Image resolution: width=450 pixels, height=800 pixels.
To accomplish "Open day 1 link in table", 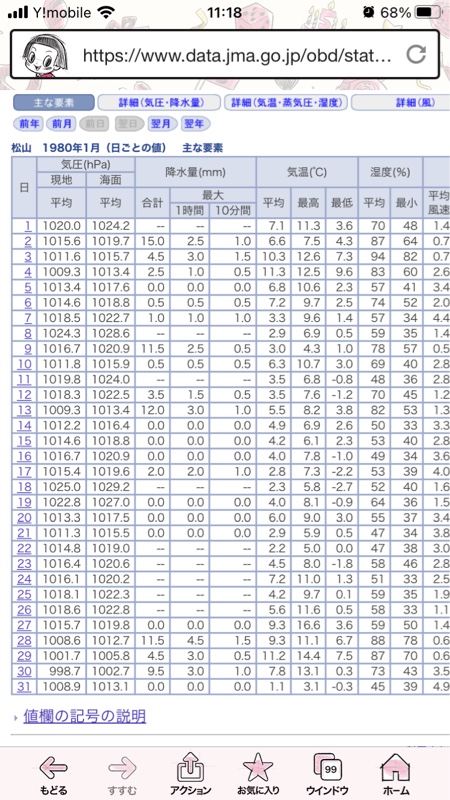I will tap(27, 226).
